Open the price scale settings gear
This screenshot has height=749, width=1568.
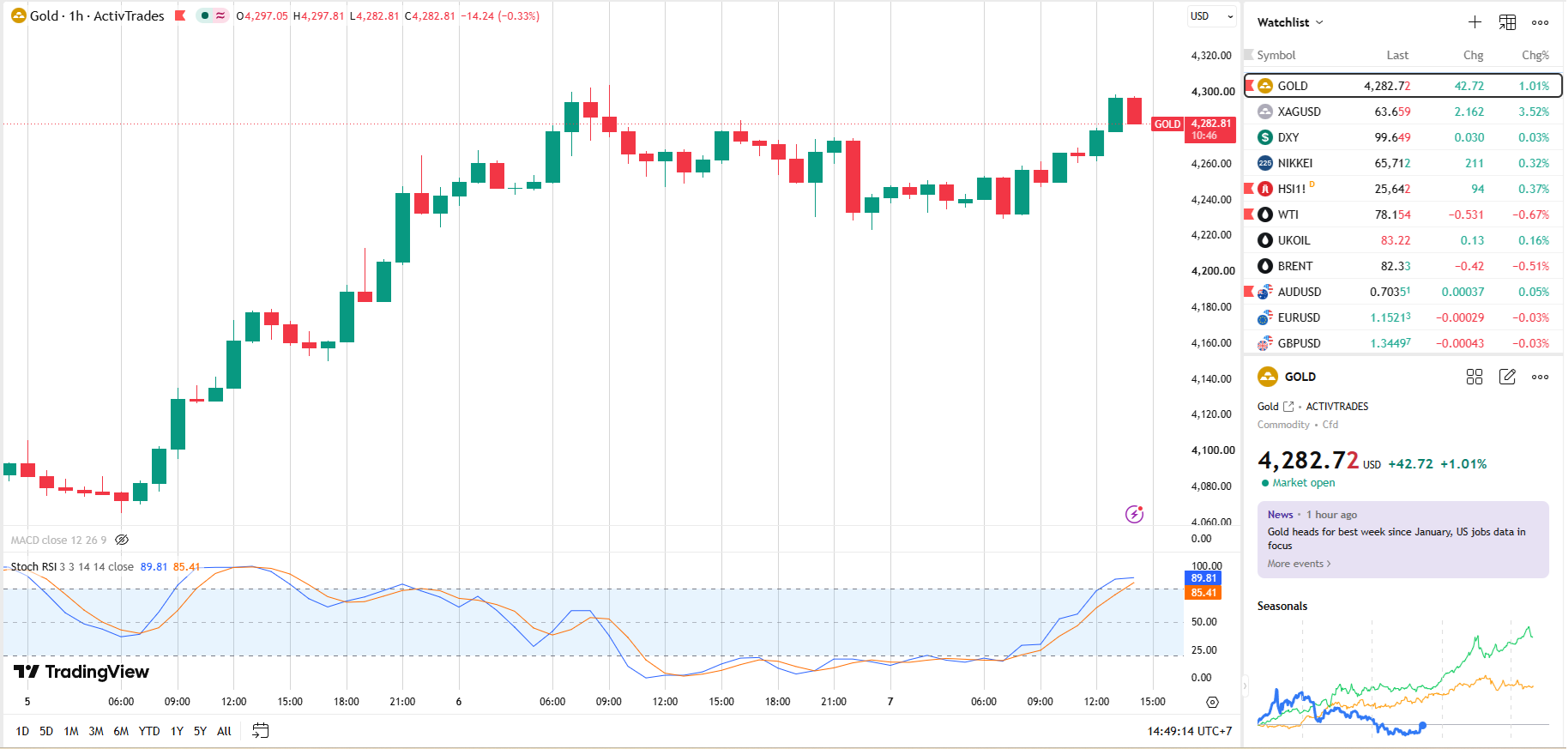pyautogui.click(x=1212, y=702)
